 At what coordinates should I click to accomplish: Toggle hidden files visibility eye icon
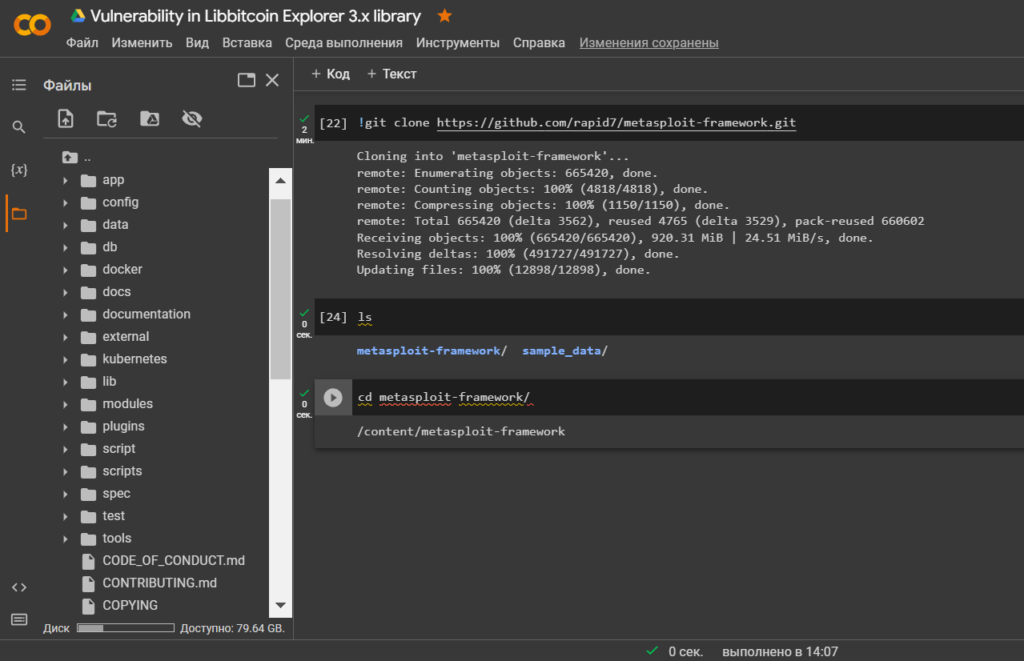coord(192,119)
